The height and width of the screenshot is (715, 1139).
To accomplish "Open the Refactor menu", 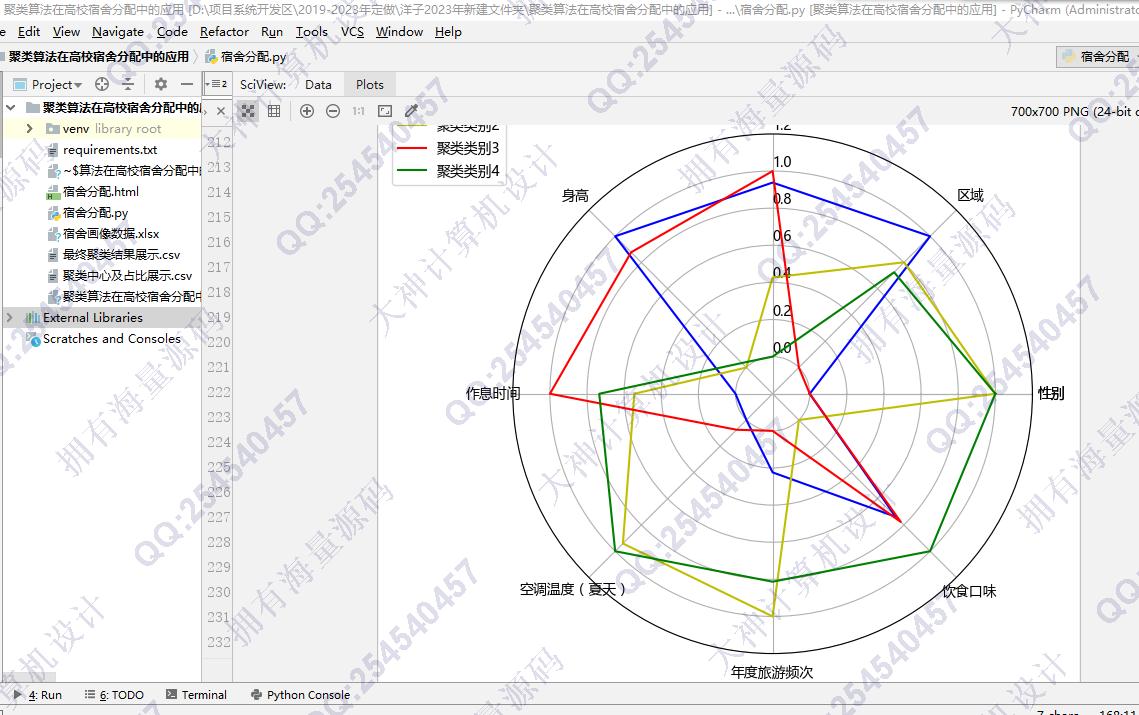I will (224, 32).
